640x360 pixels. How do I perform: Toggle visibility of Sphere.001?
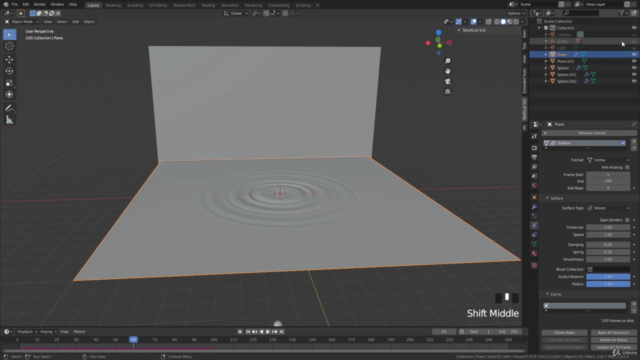point(634,74)
